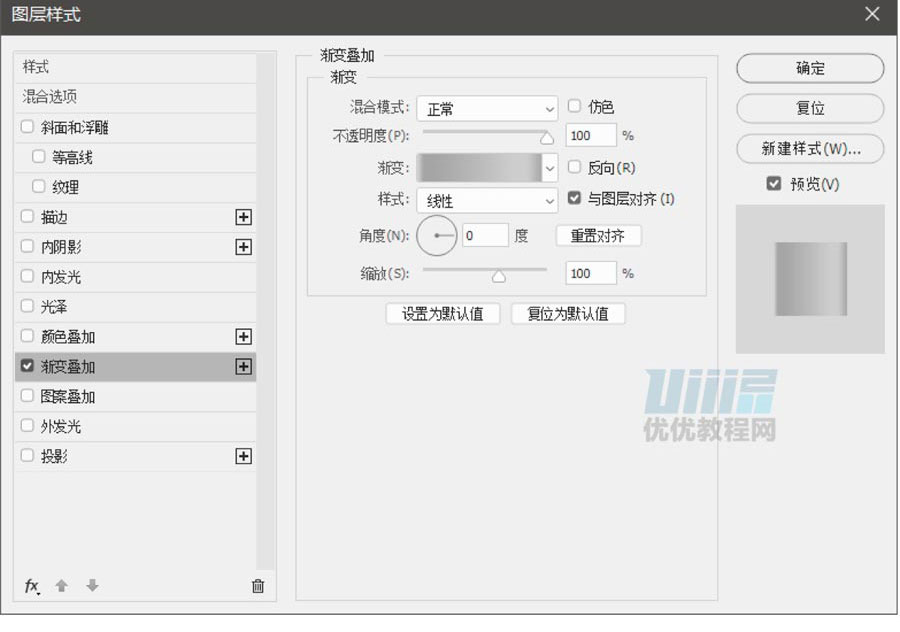Click the style preview thumbnail
This screenshot has height=632, width=900.
pyautogui.click(x=810, y=279)
